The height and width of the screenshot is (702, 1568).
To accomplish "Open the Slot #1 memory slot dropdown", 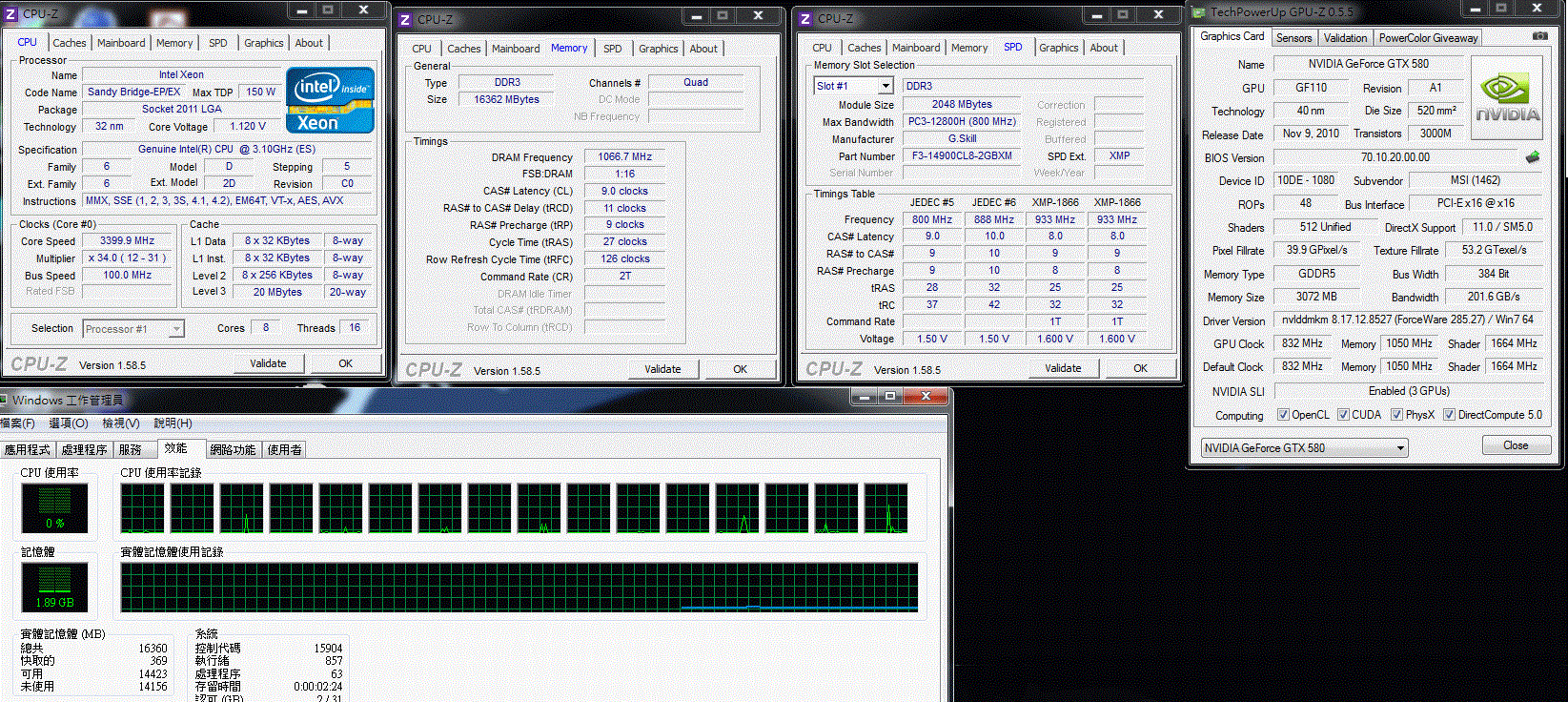I will point(886,86).
